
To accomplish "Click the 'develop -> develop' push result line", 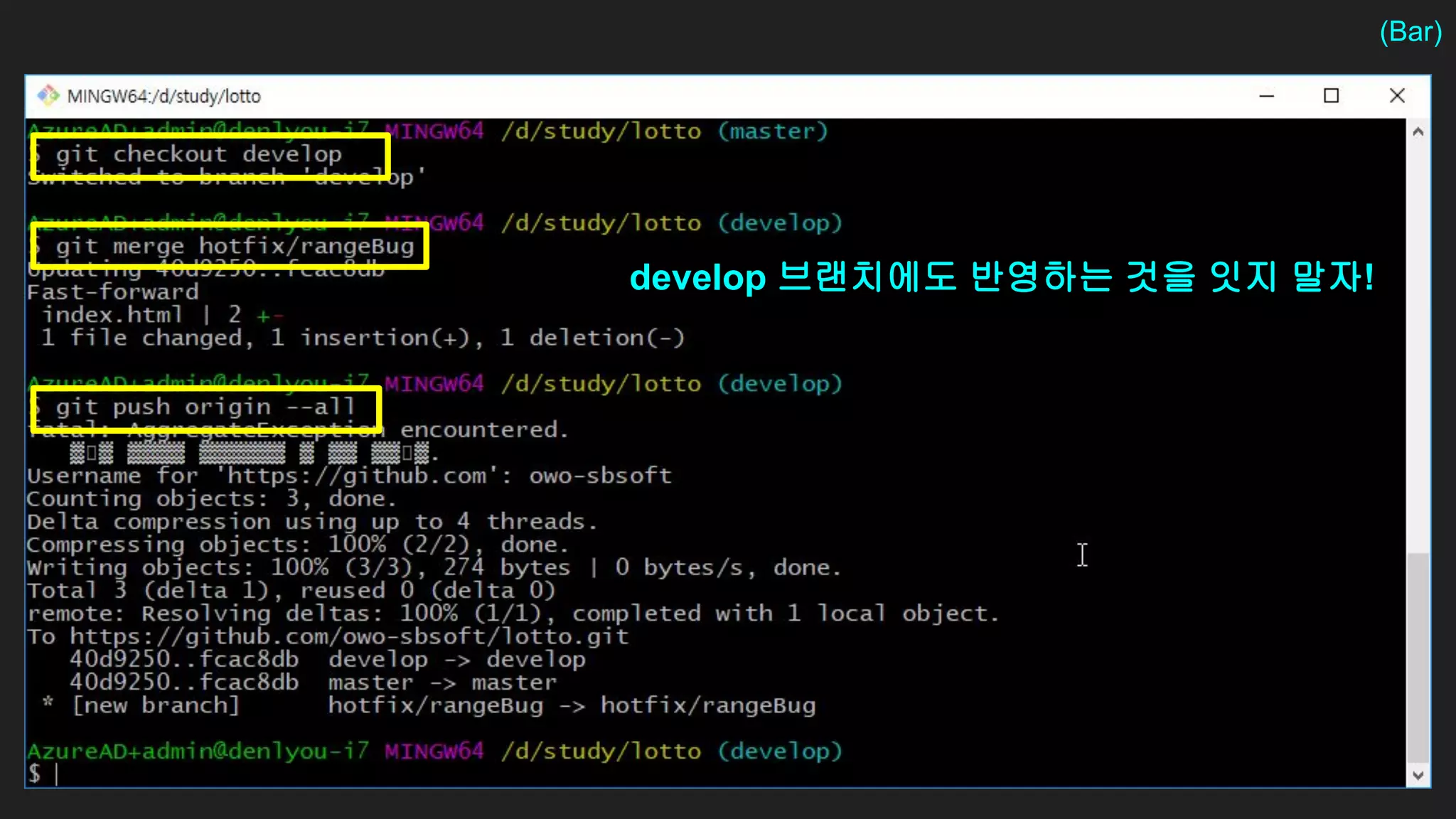I will 328,660.
